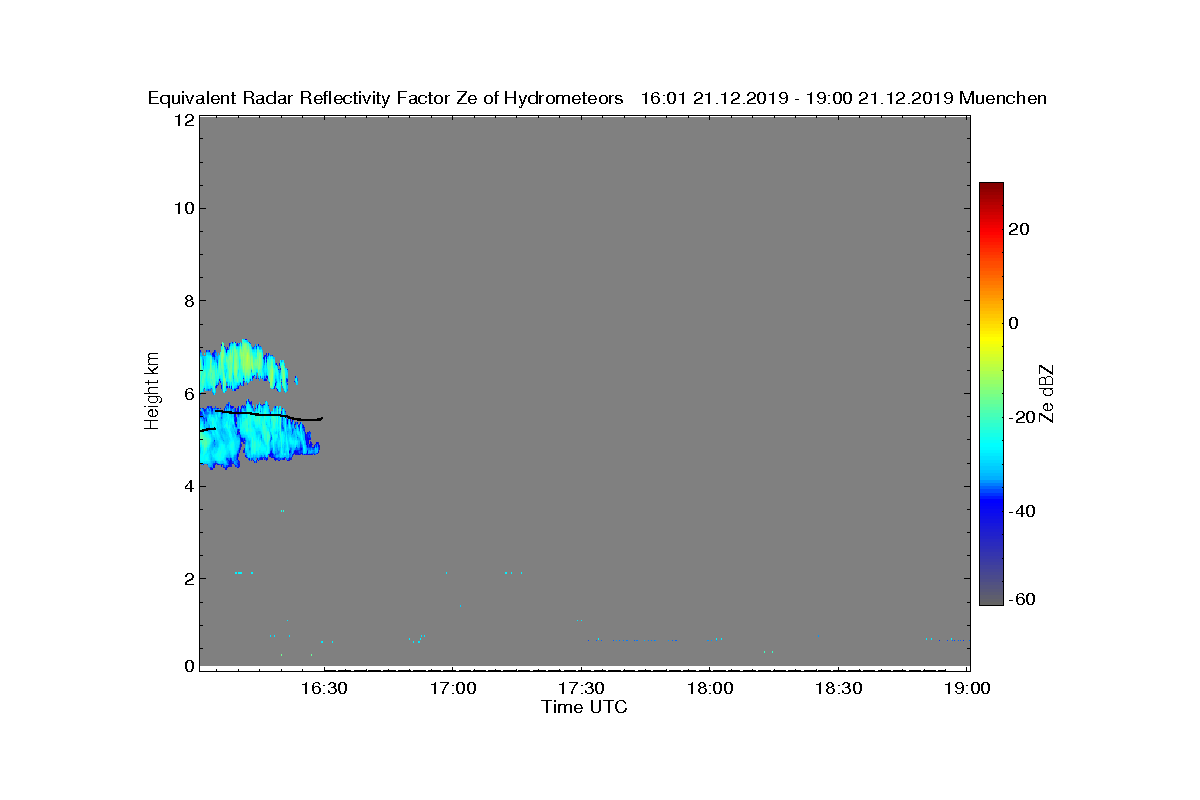
Task: Click the colorbar value 20
Action: pyautogui.click(x=1019, y=229)
